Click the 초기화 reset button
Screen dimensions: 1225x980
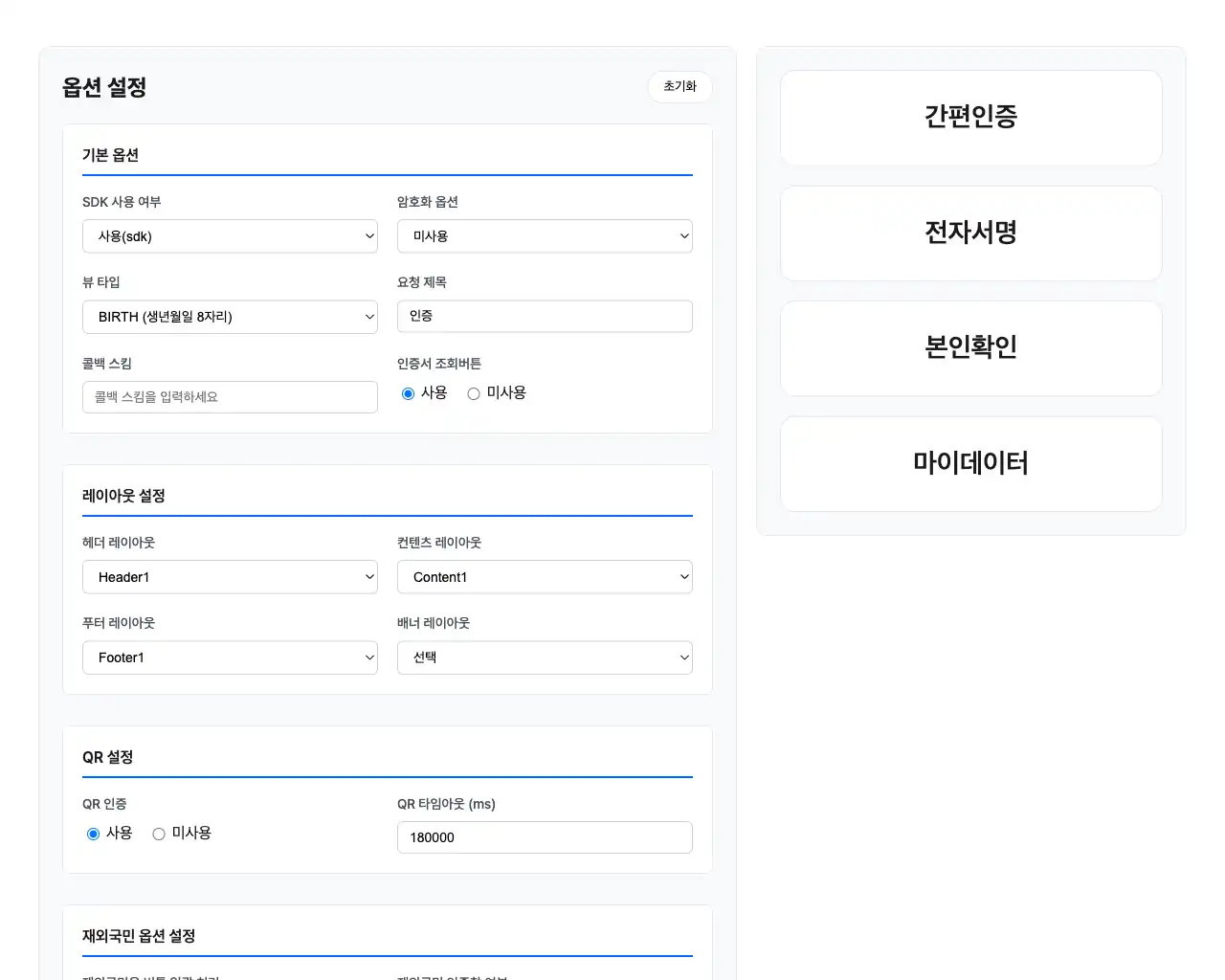pyautogui.click(x=679, y=87)
